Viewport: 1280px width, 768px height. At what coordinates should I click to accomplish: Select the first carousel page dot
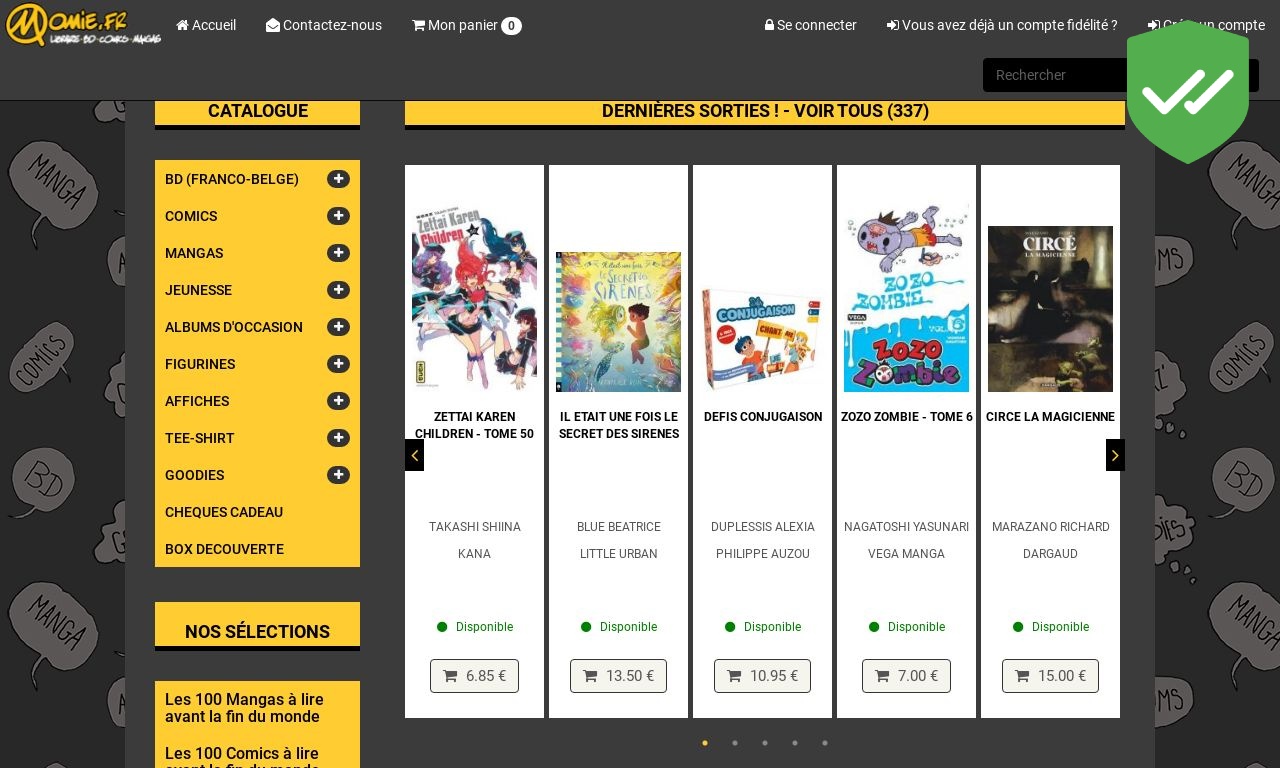click(705, 743)
